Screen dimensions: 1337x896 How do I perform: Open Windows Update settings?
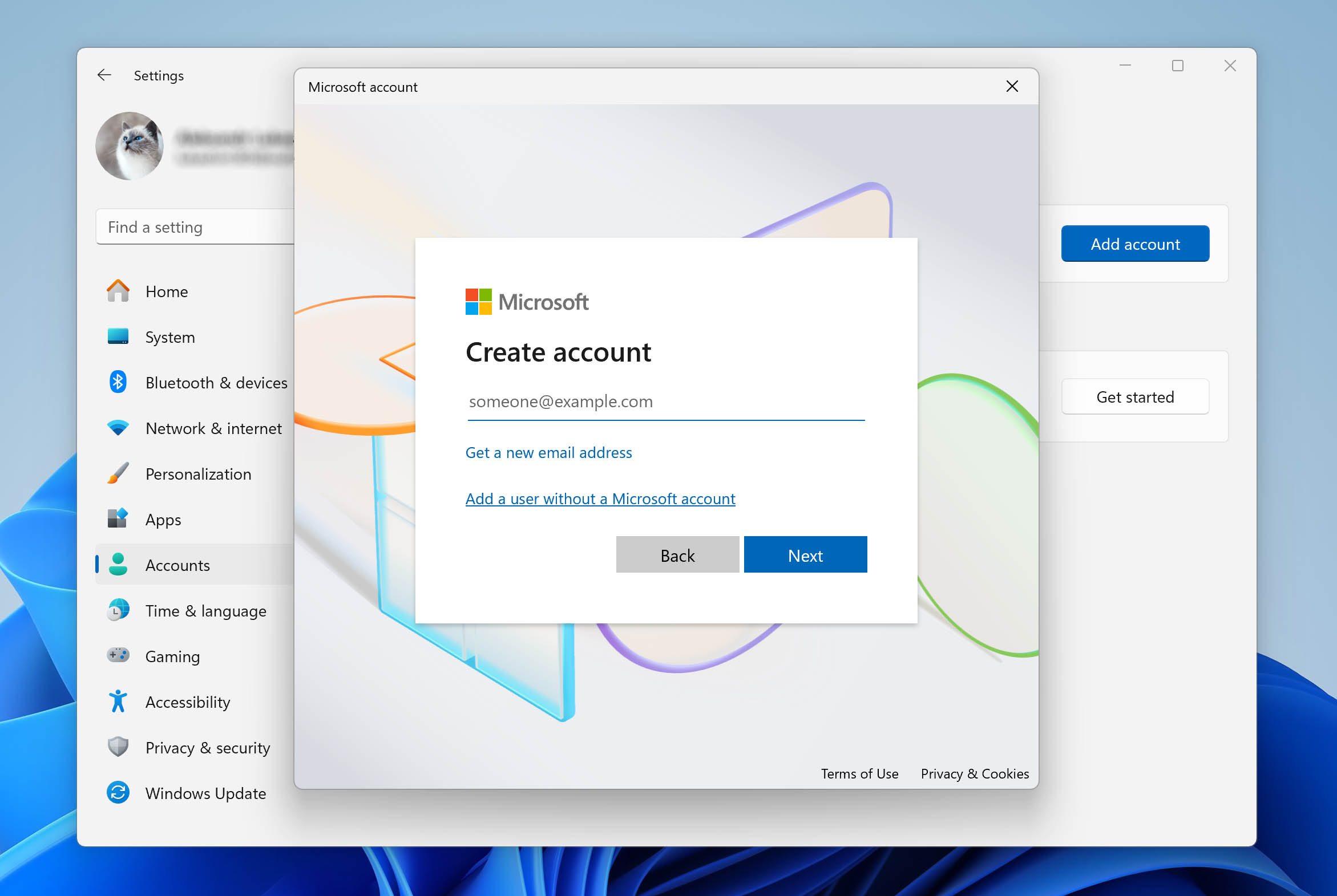click(195, 793)
